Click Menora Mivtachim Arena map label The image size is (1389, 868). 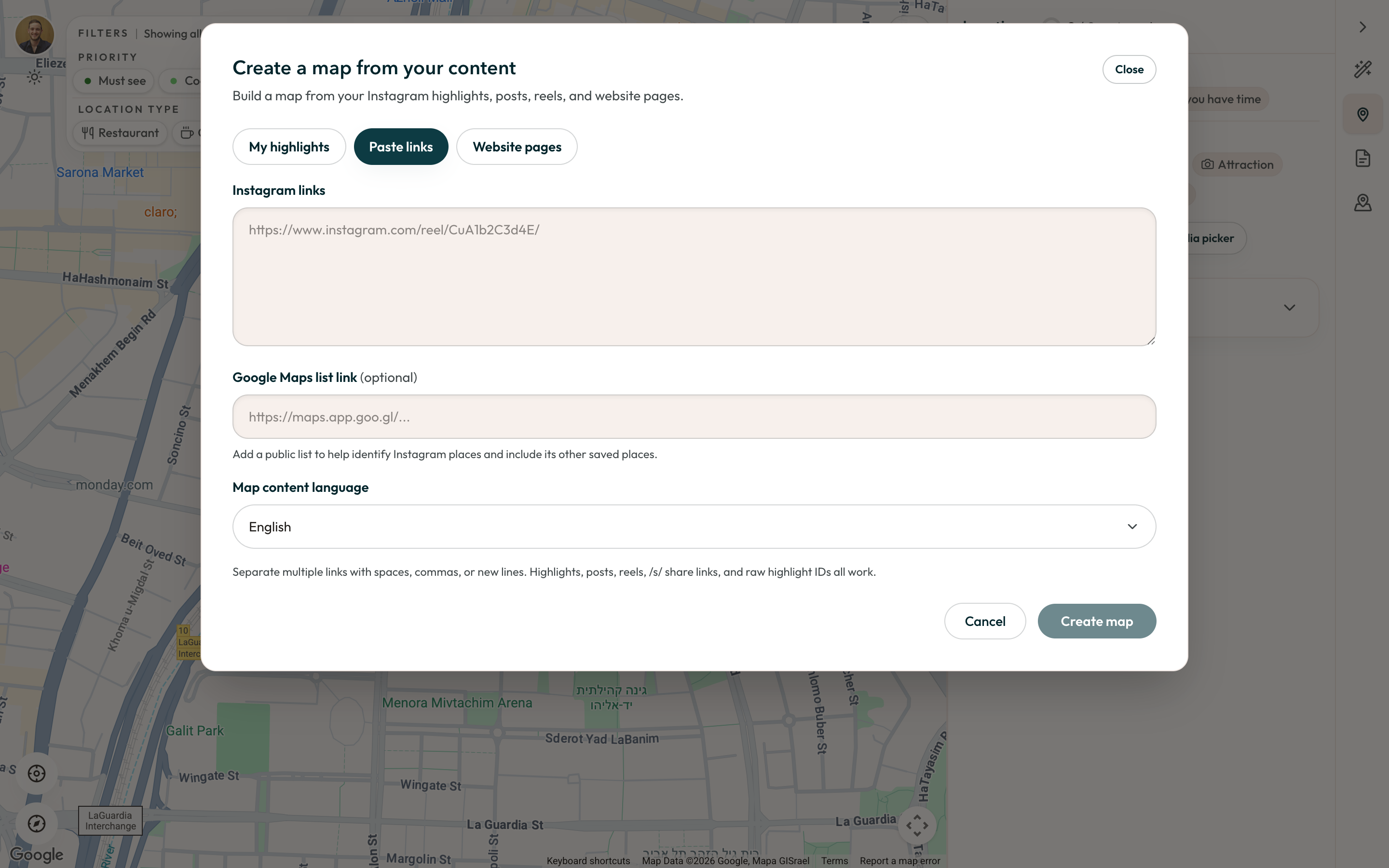tap(457, 703)
